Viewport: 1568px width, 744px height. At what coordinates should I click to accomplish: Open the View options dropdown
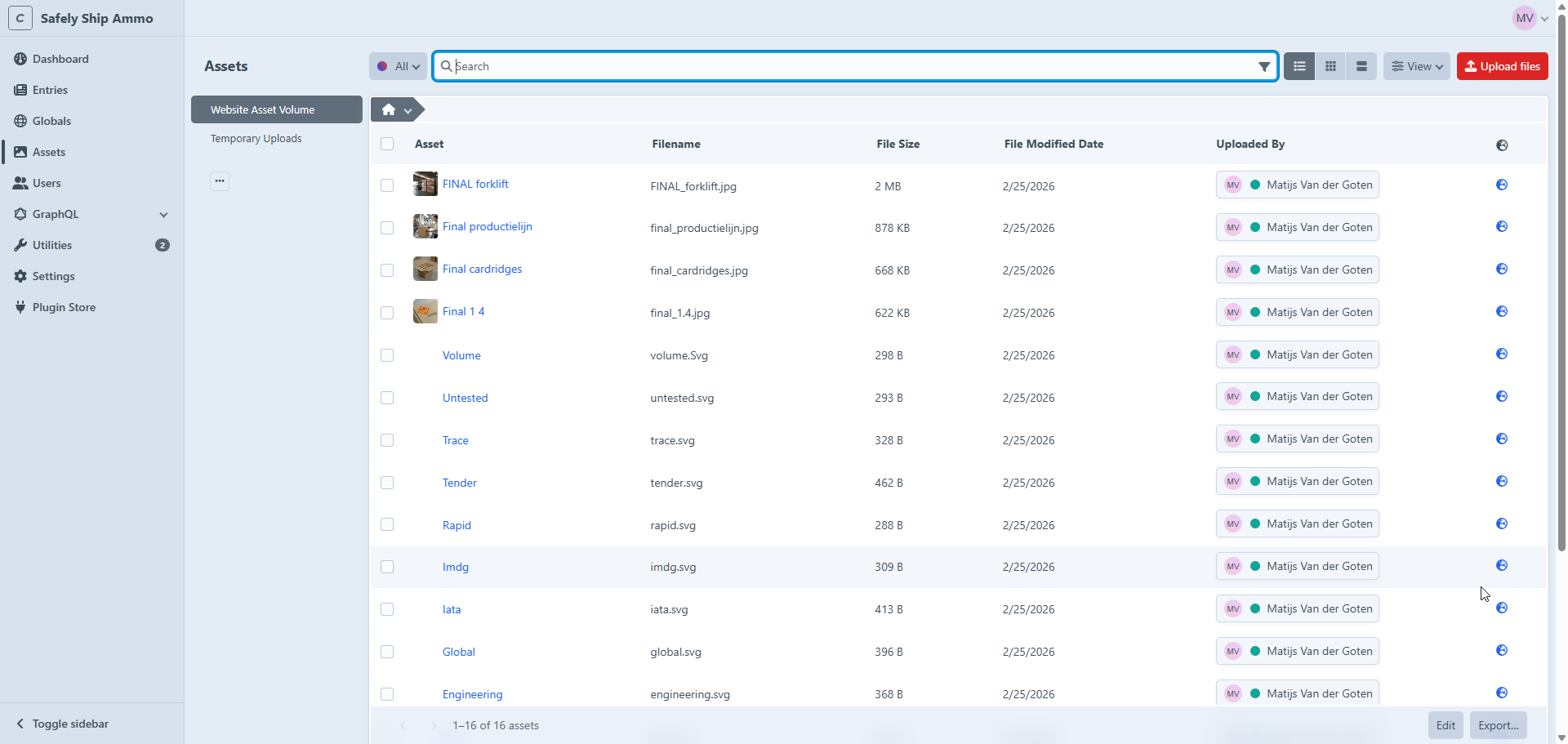pos(1417,66)
